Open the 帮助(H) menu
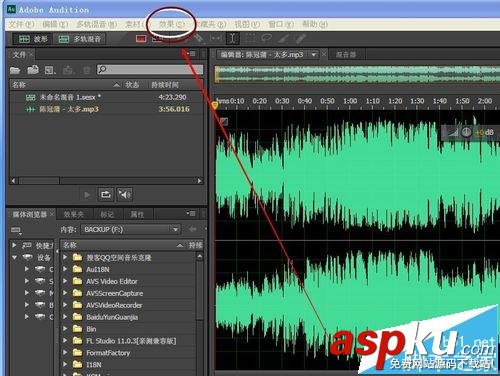This screenshot has width=500, height=376. (315, 24)
